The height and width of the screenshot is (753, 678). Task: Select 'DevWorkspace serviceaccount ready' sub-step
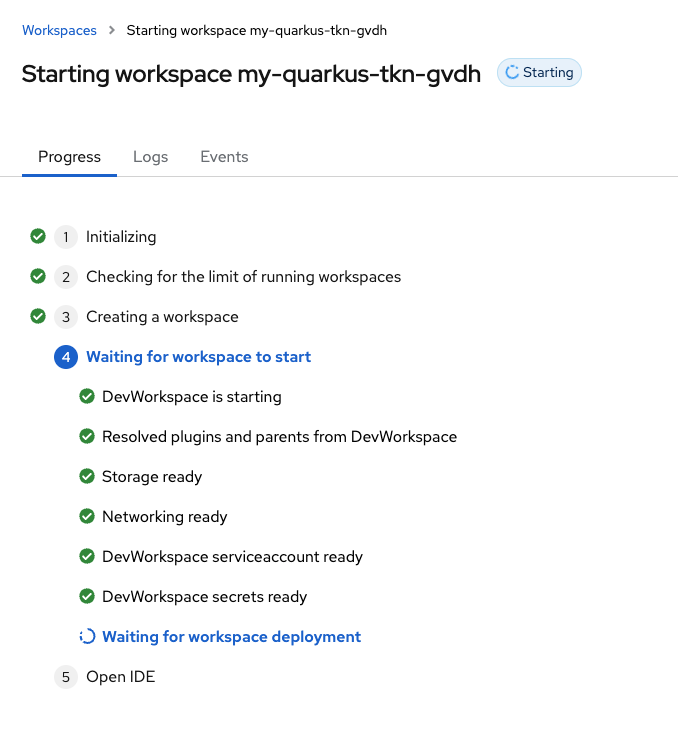(x=232, y=557)
